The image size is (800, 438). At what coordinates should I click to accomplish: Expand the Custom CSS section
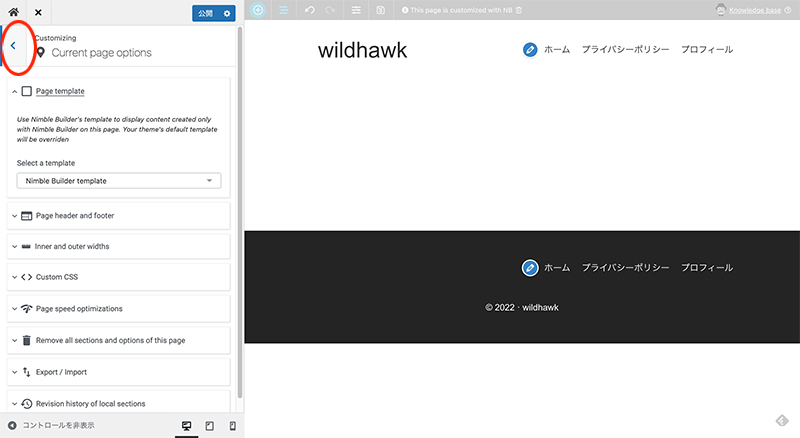(x=119, y=277)
